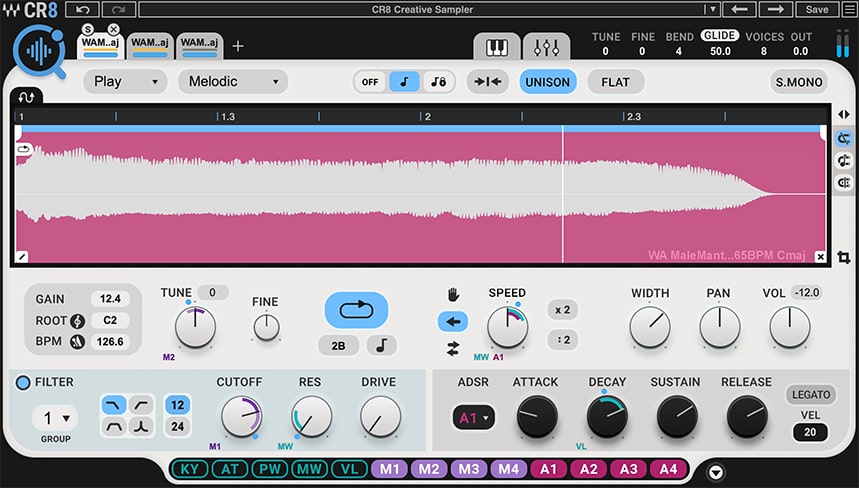The width and height of the screenshot is (859, 488).
Task: Toggle the LEGATO button
Action: click(x=809, y=394)
